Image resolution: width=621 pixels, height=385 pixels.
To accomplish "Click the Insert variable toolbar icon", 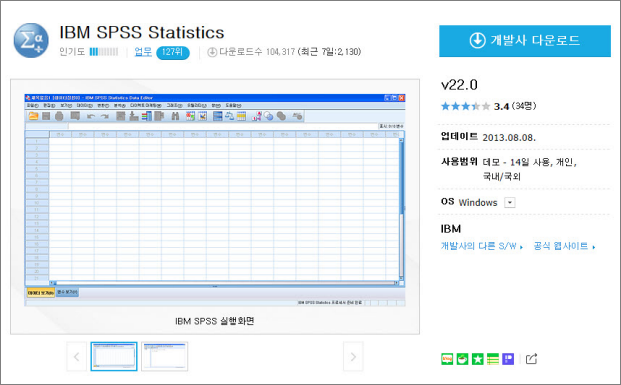I will click(202, 116).
